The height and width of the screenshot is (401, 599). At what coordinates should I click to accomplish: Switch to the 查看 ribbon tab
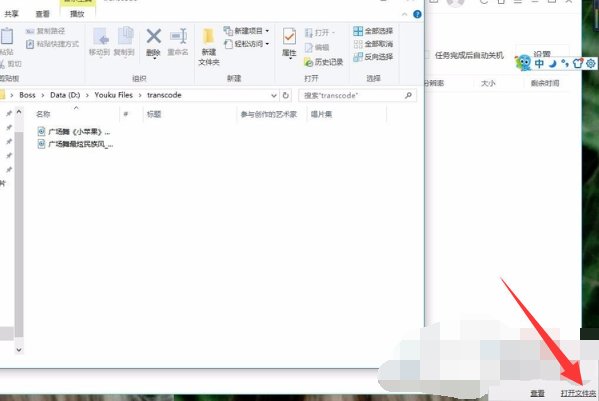click(42, 14)
